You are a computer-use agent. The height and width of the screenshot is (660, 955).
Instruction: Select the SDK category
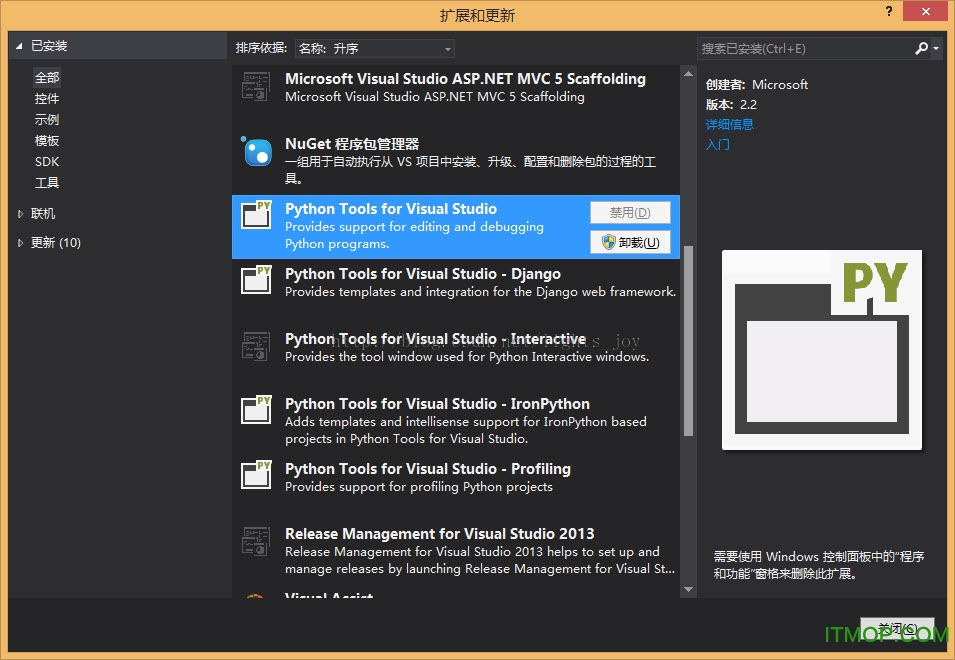(x=47, y=161)
